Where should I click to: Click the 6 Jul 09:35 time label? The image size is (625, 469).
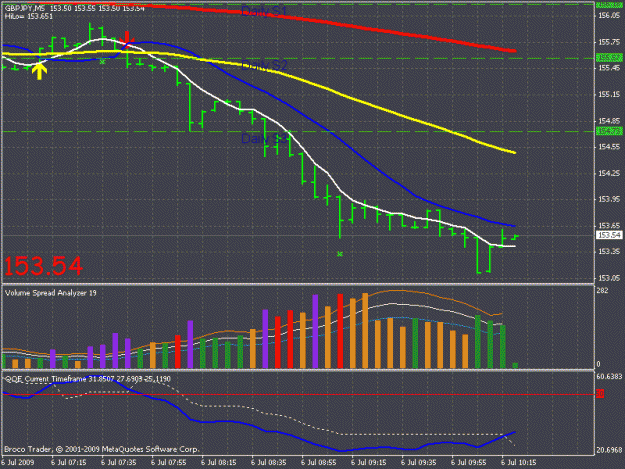(x=419, y=463)
